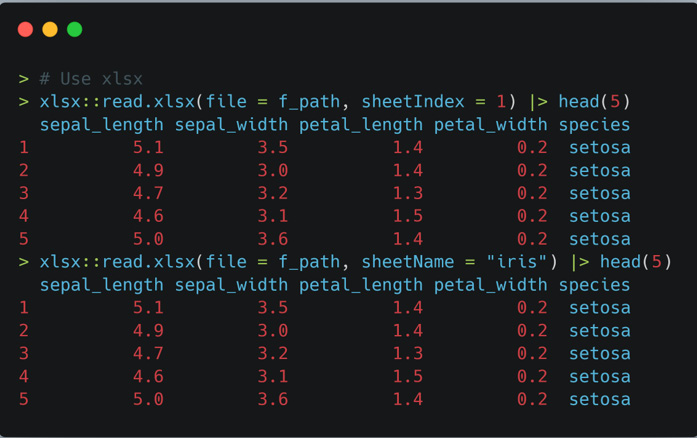Click value 5.1 in first table row 1
697x438 pixels.
[148, 148]
